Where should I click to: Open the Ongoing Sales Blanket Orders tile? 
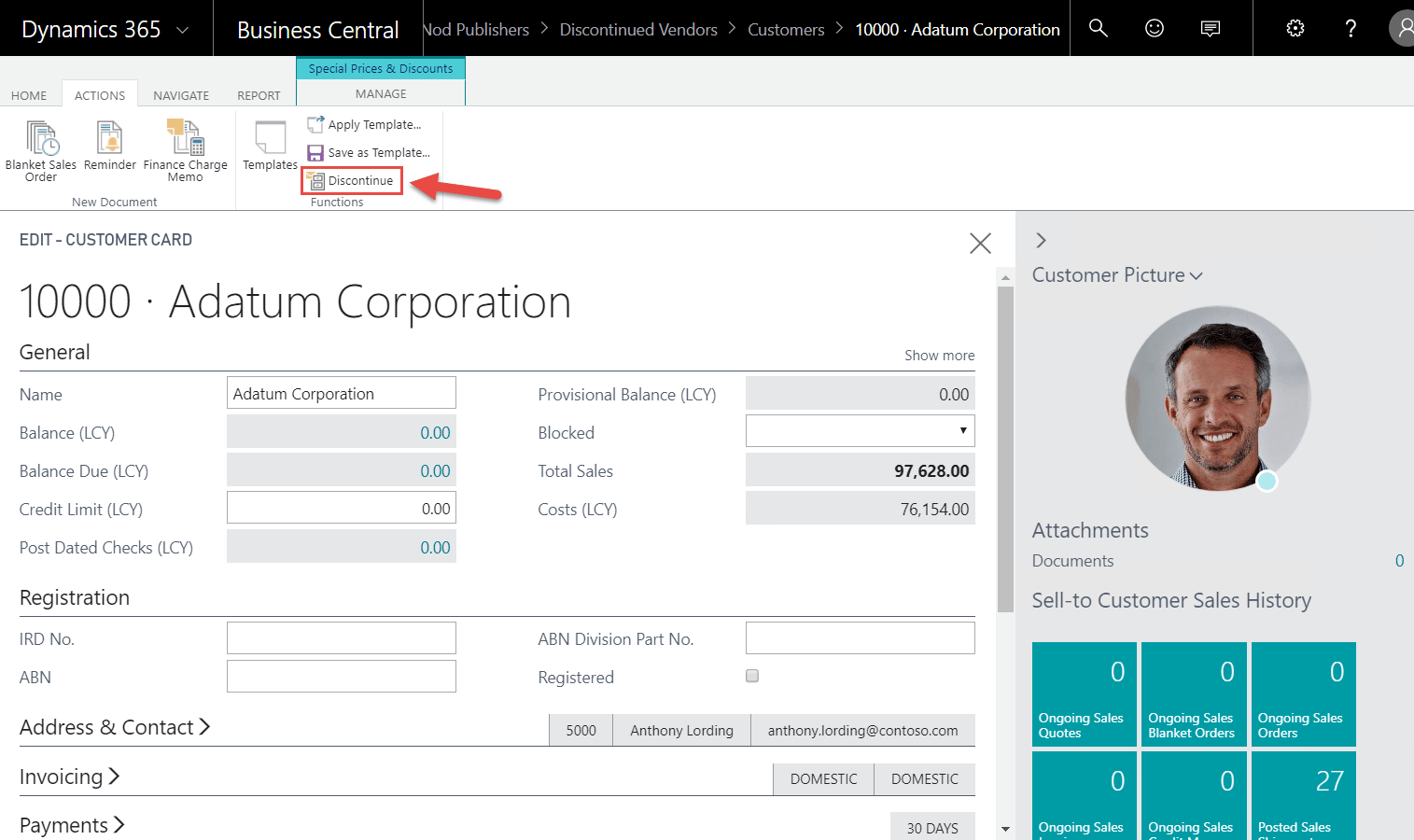(1194, 693)
